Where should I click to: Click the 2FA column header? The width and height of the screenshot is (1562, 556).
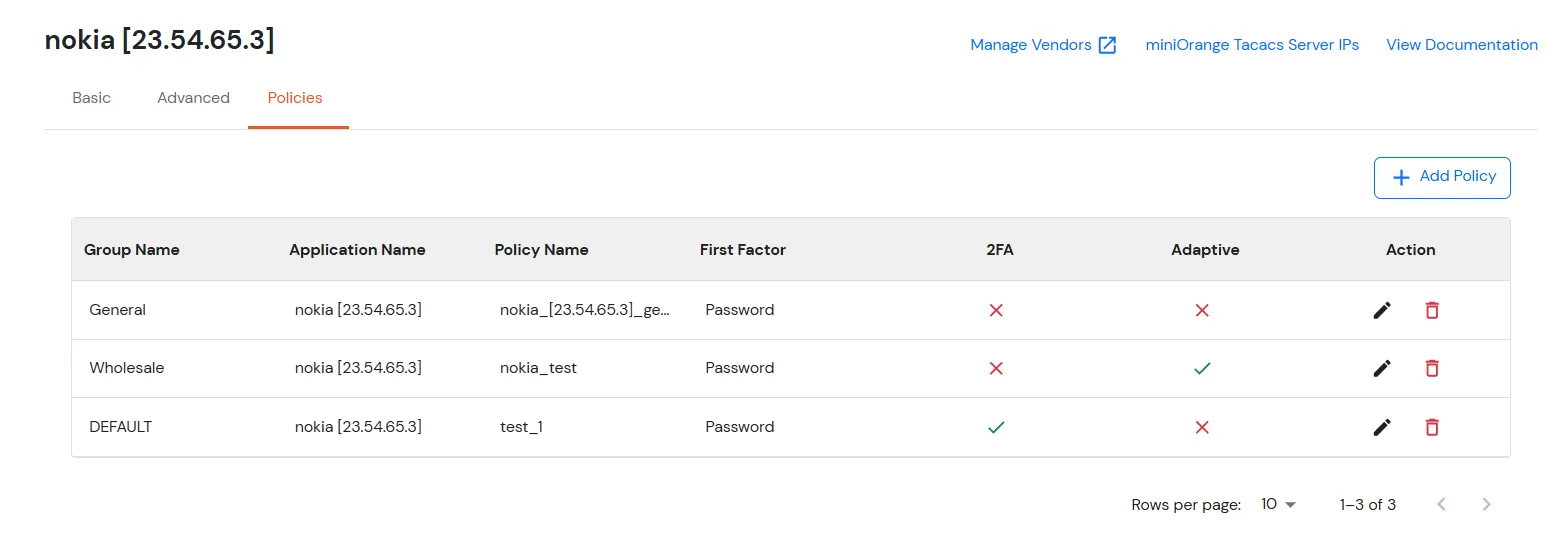1000,250
